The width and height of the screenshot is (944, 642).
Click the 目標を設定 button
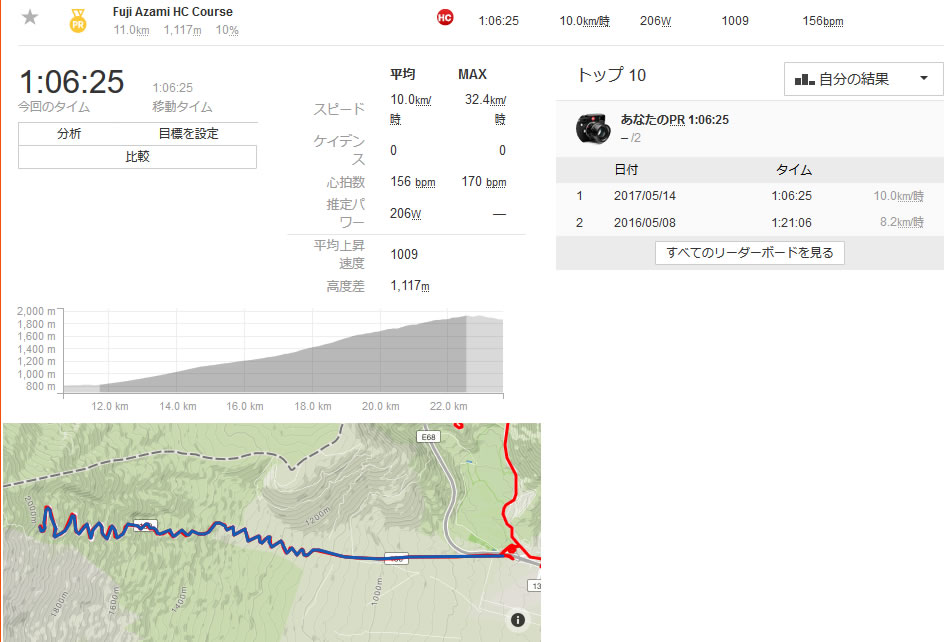tap(188, 134)
